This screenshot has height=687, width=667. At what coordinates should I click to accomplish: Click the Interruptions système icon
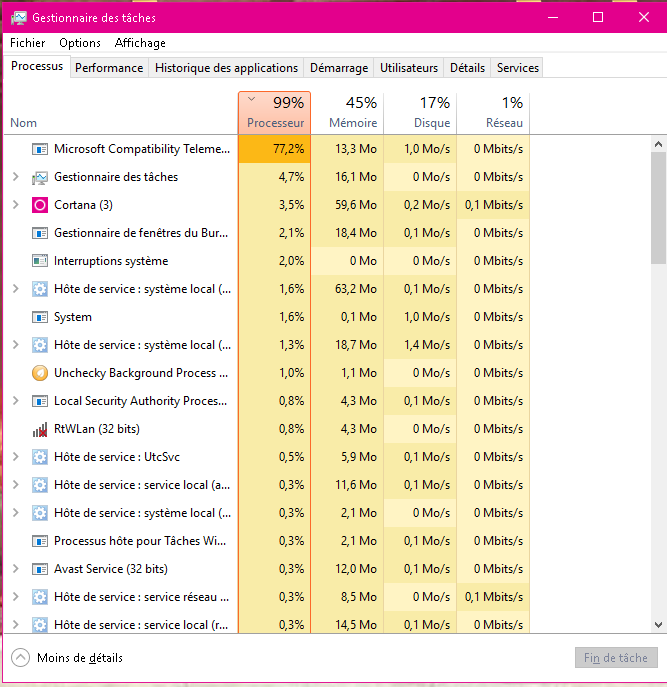[x=40, y=261]
